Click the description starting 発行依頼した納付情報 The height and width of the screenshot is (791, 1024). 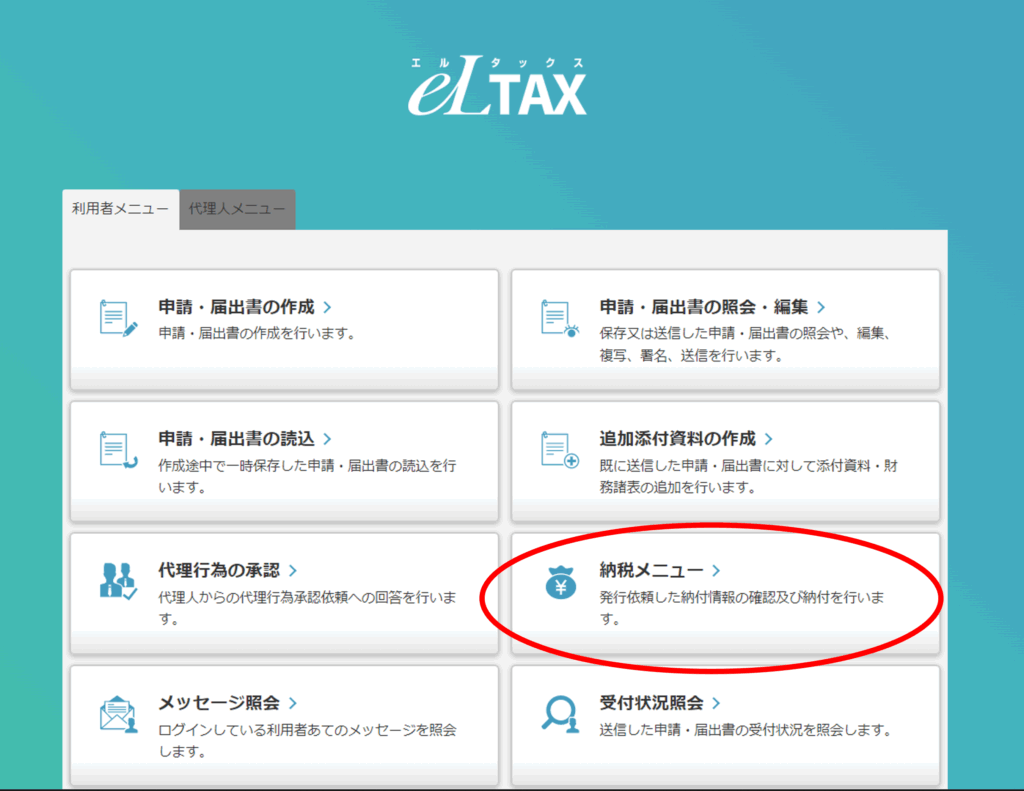(x=742, y=607)
